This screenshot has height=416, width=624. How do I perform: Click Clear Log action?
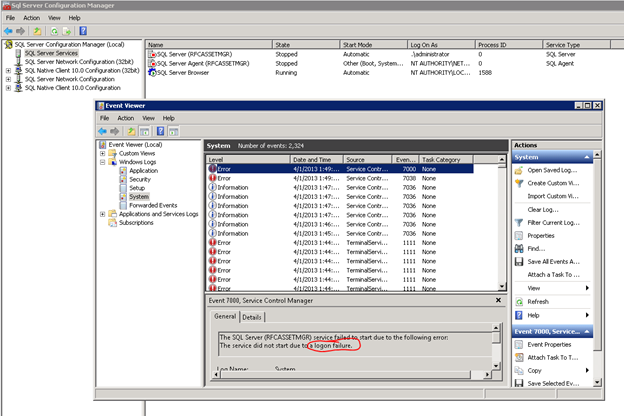[x=543, y=210]
